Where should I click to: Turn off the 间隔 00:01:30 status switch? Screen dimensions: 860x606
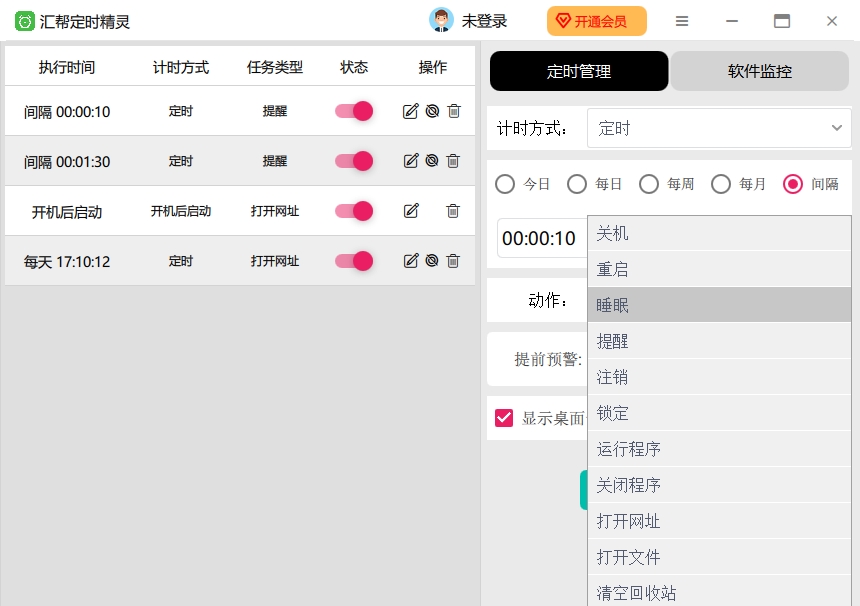coord(354,161)
